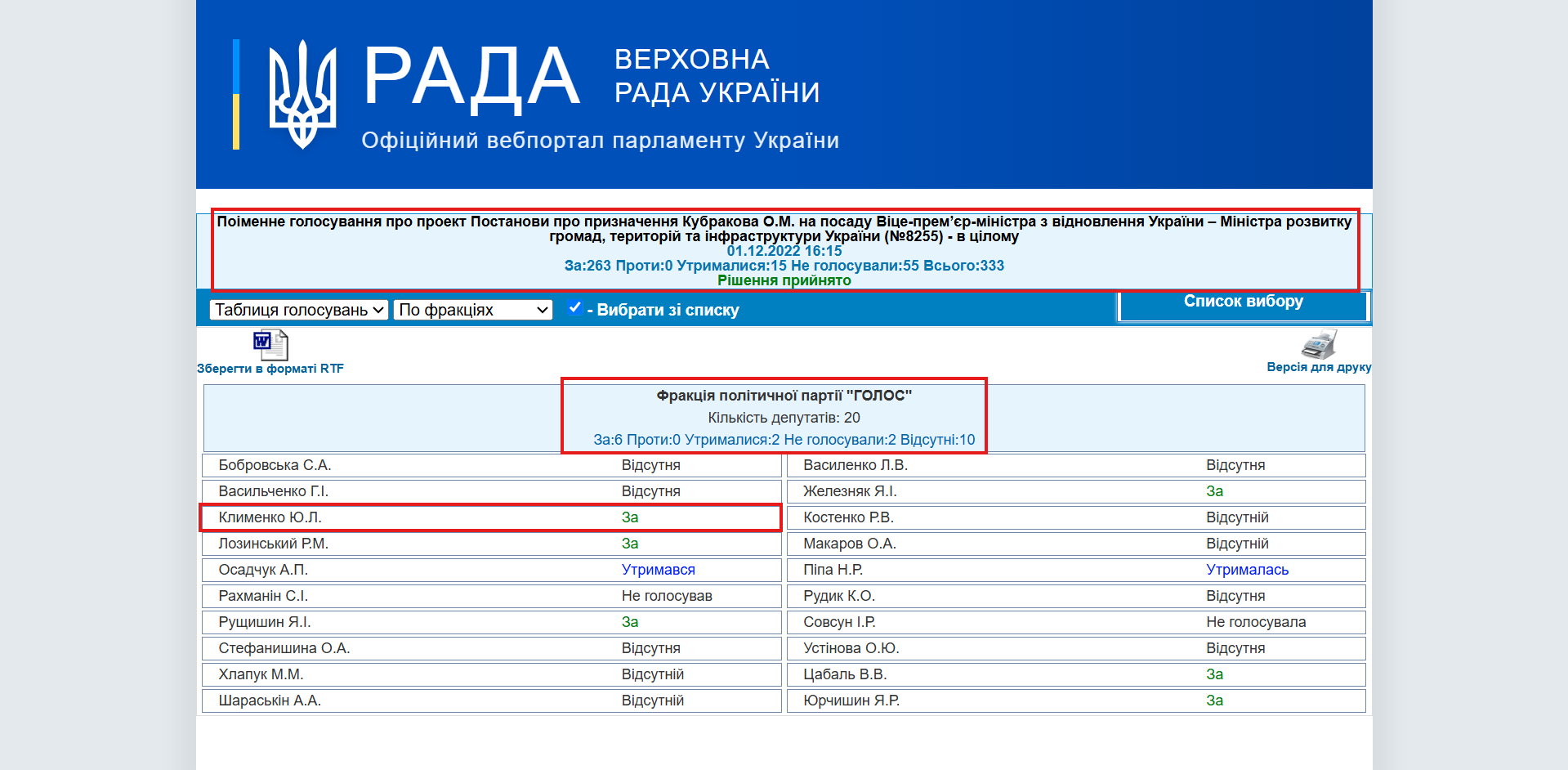The height and width of the screenshot is (770, 1568).
Task: Open the 'По фракціях' dropdown
Action: point(473,310)
